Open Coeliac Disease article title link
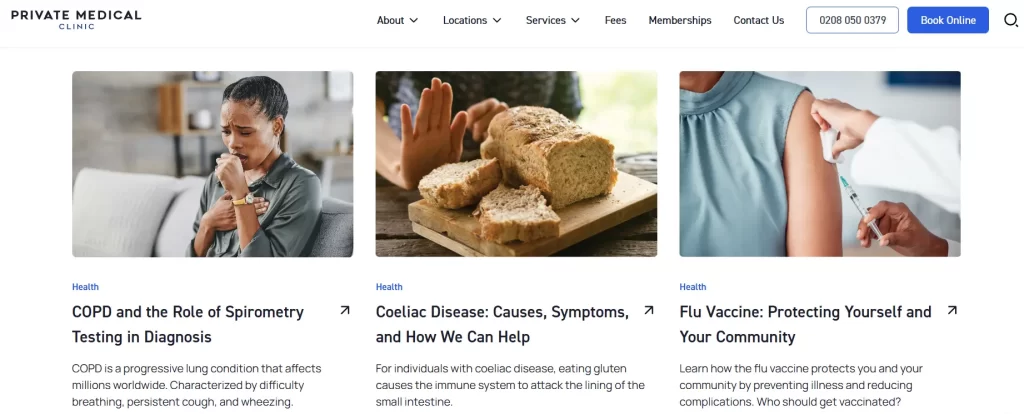Viewport: 1024px width, 414px height. coord(502,324)
